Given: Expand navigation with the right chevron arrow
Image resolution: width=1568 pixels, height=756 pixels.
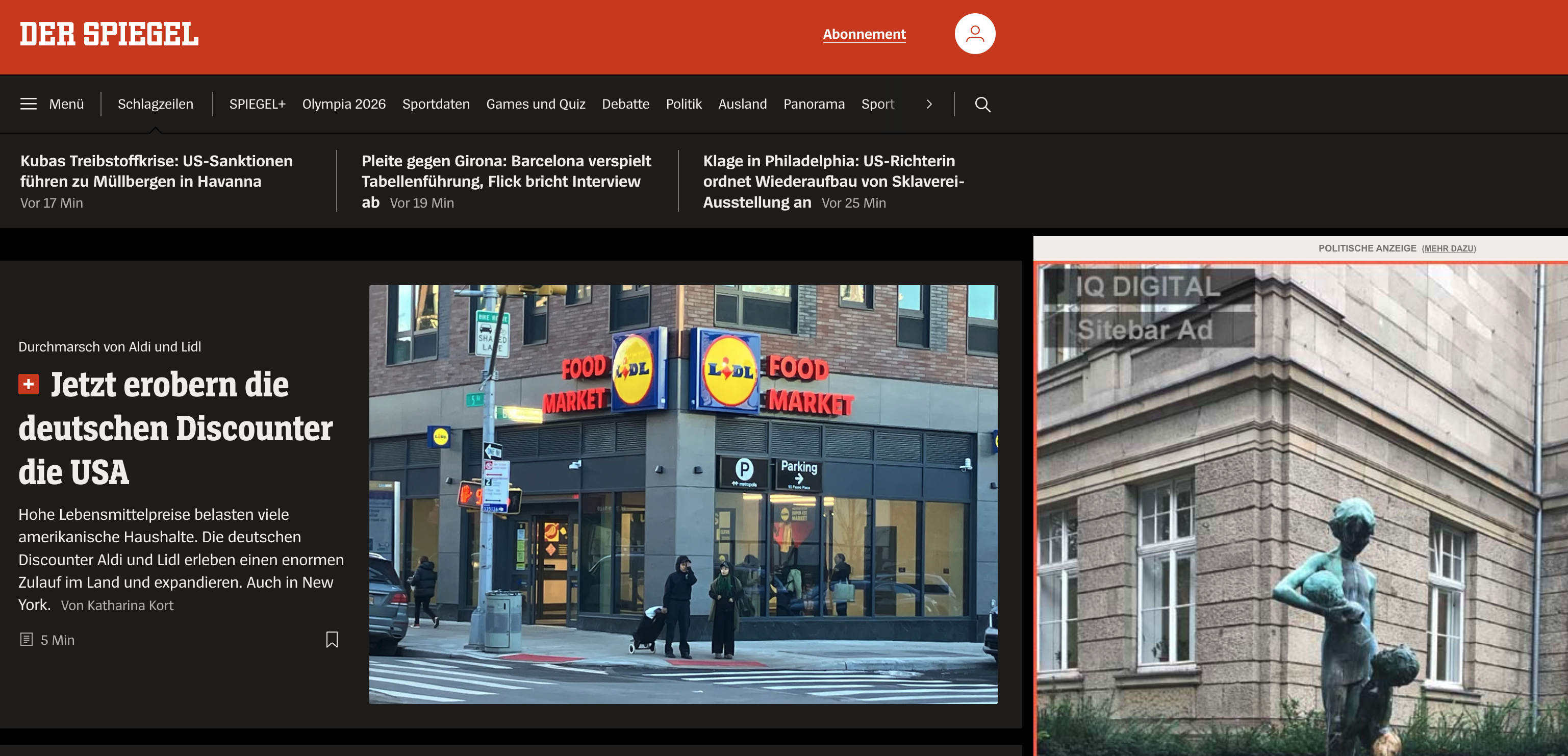Looking at the screenshot, I should [x=928, y=105].
